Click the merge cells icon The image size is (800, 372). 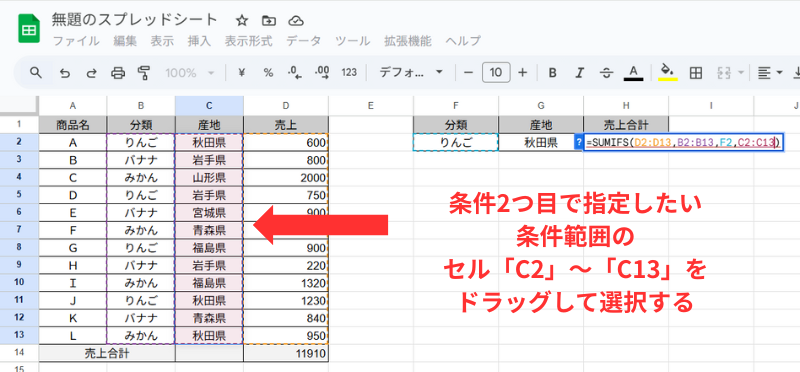[725, 73]
